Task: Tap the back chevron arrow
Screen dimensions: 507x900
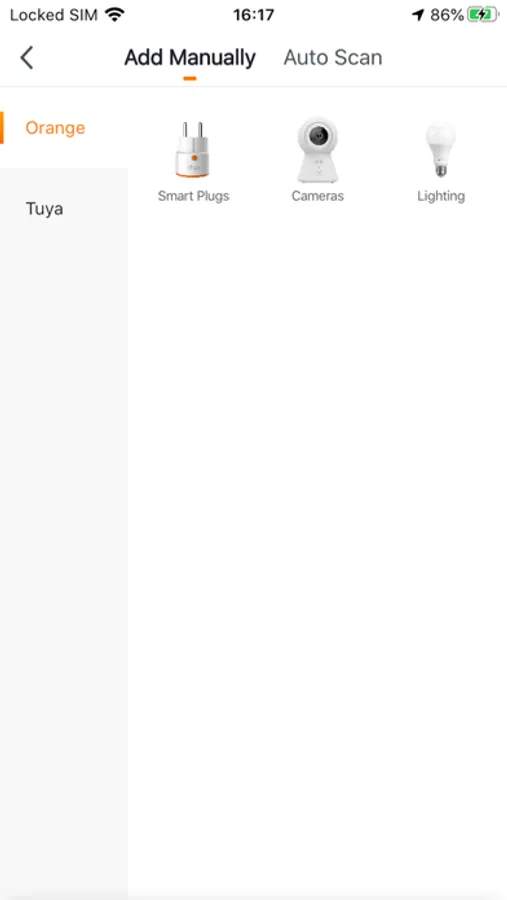Action: pyautogui.click(x=27, y=58)
